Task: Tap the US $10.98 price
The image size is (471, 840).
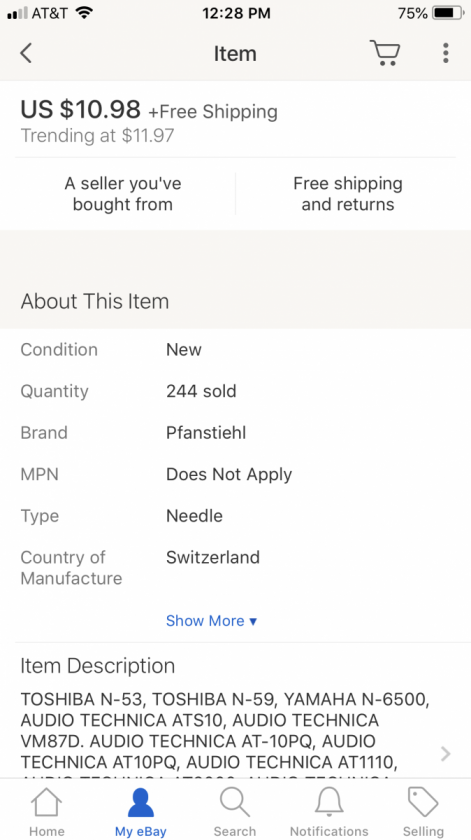Action: tap(80, 109)
